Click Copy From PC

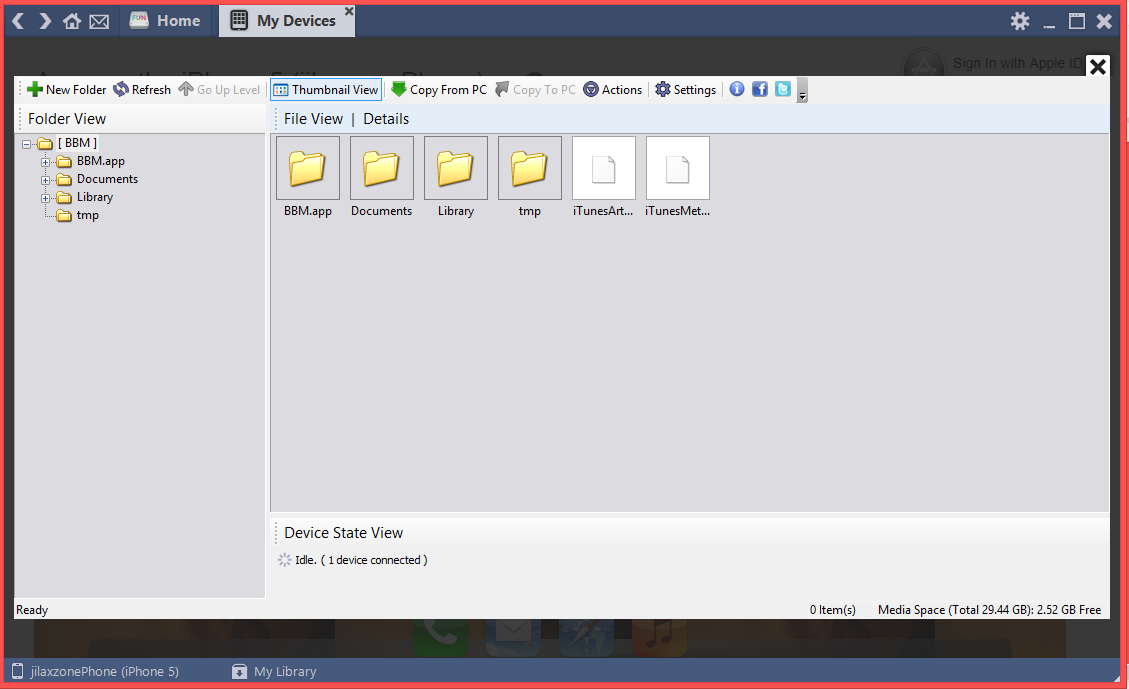439,89
